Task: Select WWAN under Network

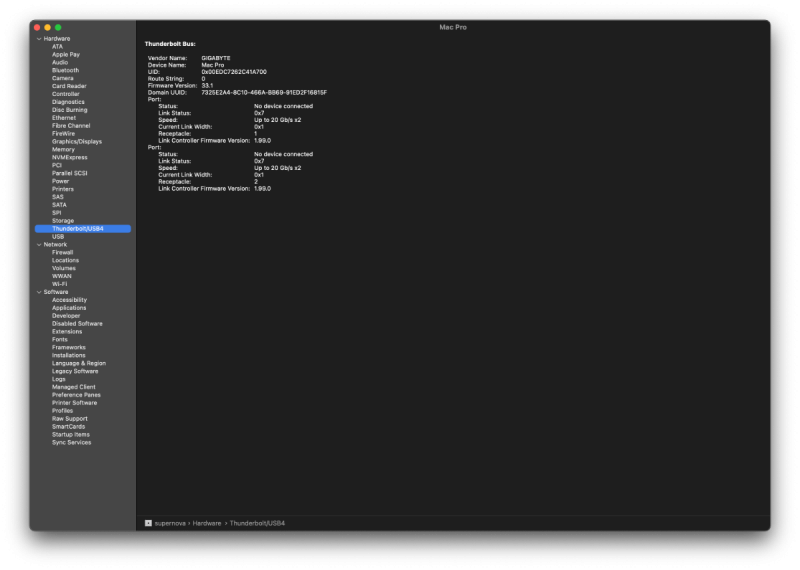Action: pyautogui.click(x=62, y=276)
